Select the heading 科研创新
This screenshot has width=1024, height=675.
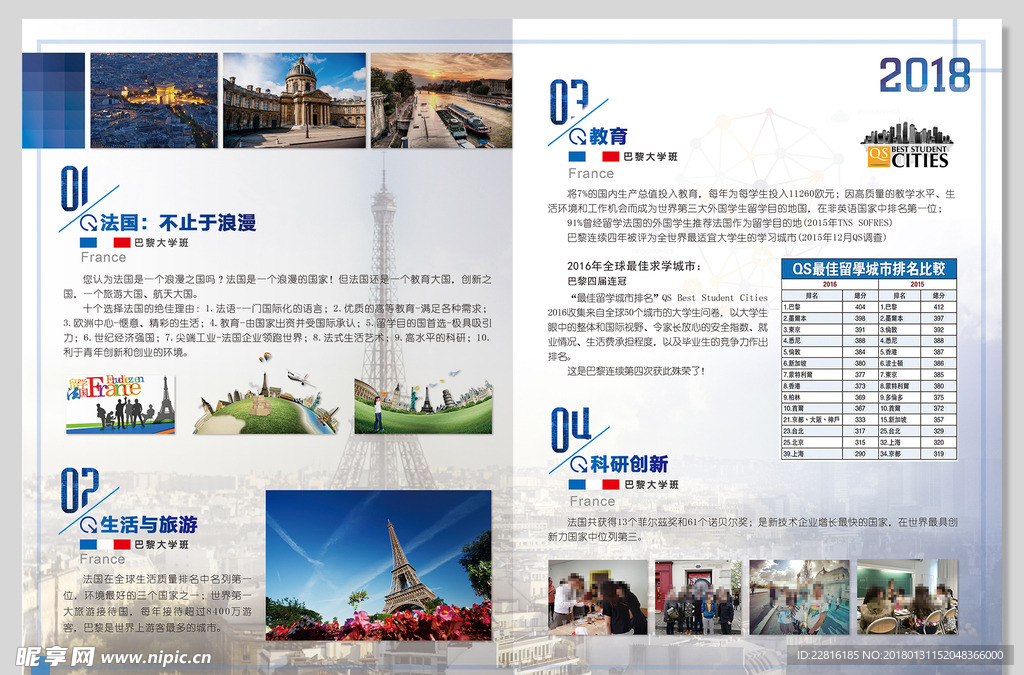point(629,465)
